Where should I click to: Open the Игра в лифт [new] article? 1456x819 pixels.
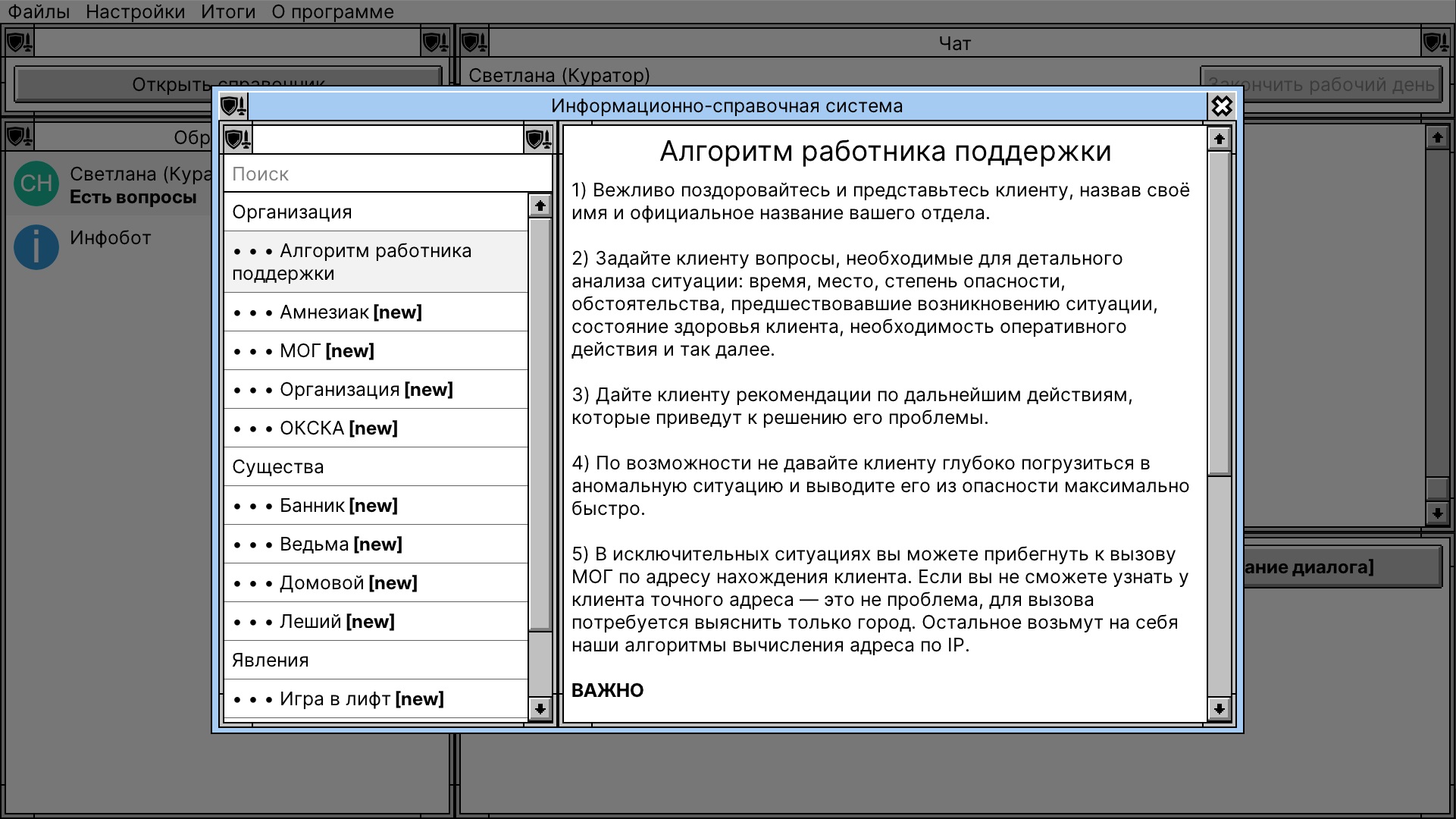(376, 699)
